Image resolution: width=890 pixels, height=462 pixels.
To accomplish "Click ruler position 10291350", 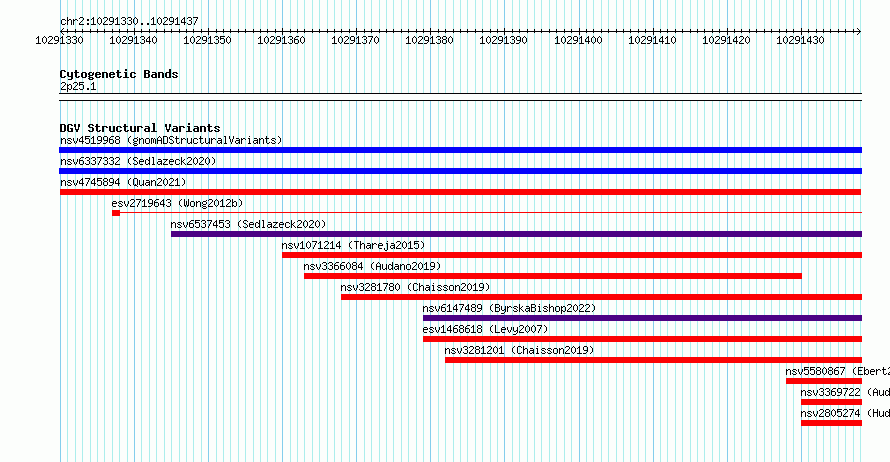I will 207,40.
